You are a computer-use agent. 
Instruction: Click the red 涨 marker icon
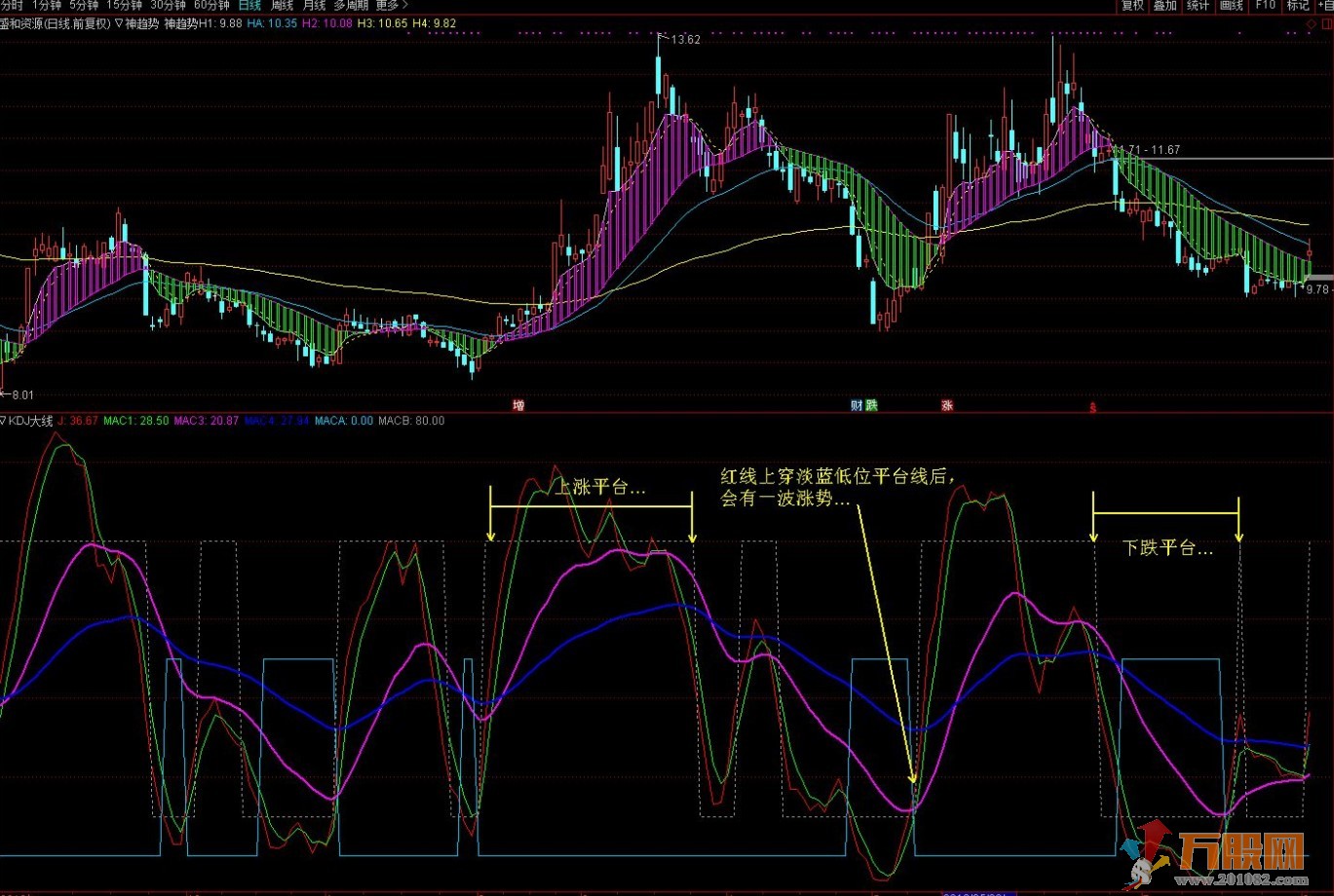coord(946,404)
